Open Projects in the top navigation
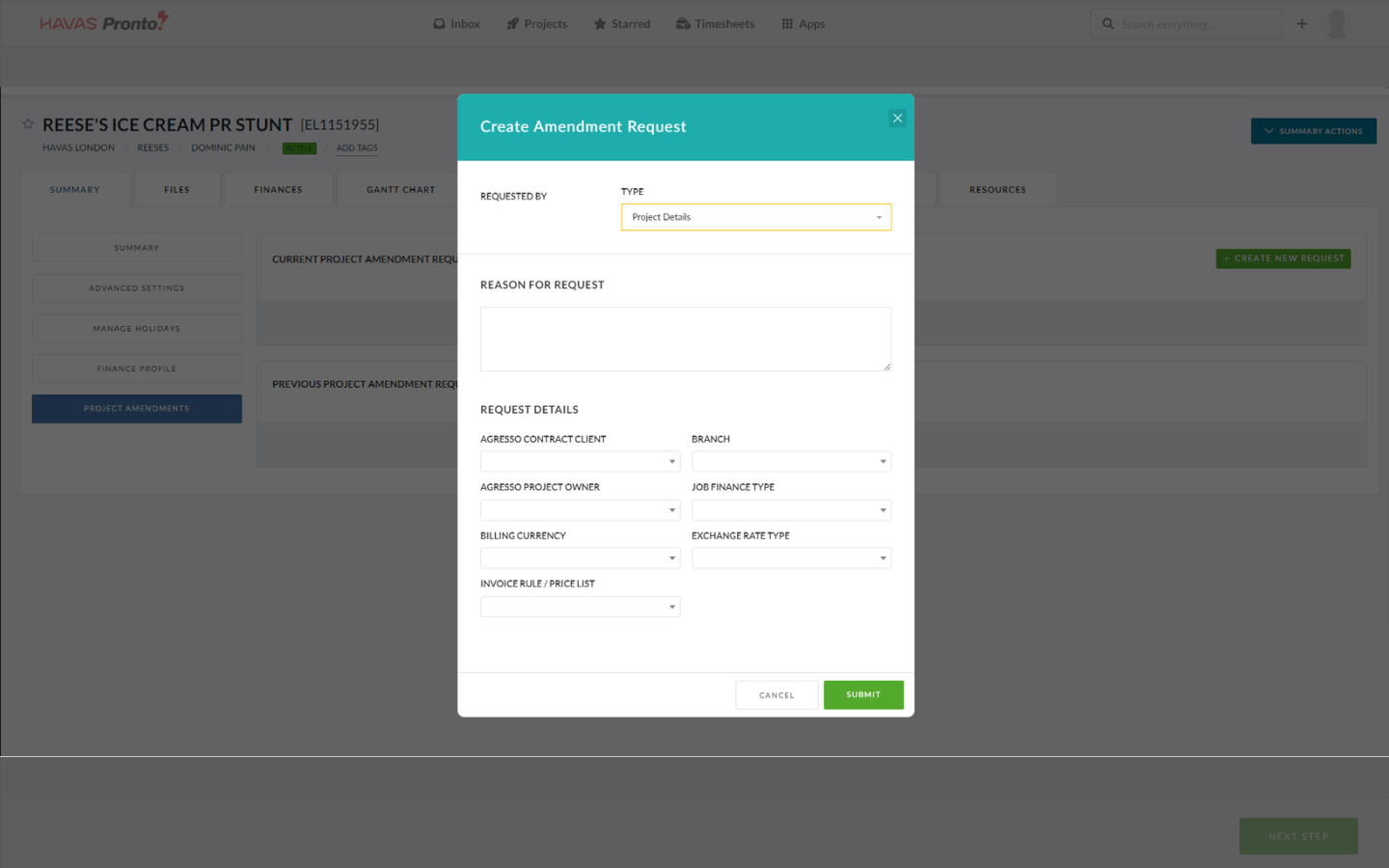This screenshot has height=868, width=1389. tap(537, 24)
